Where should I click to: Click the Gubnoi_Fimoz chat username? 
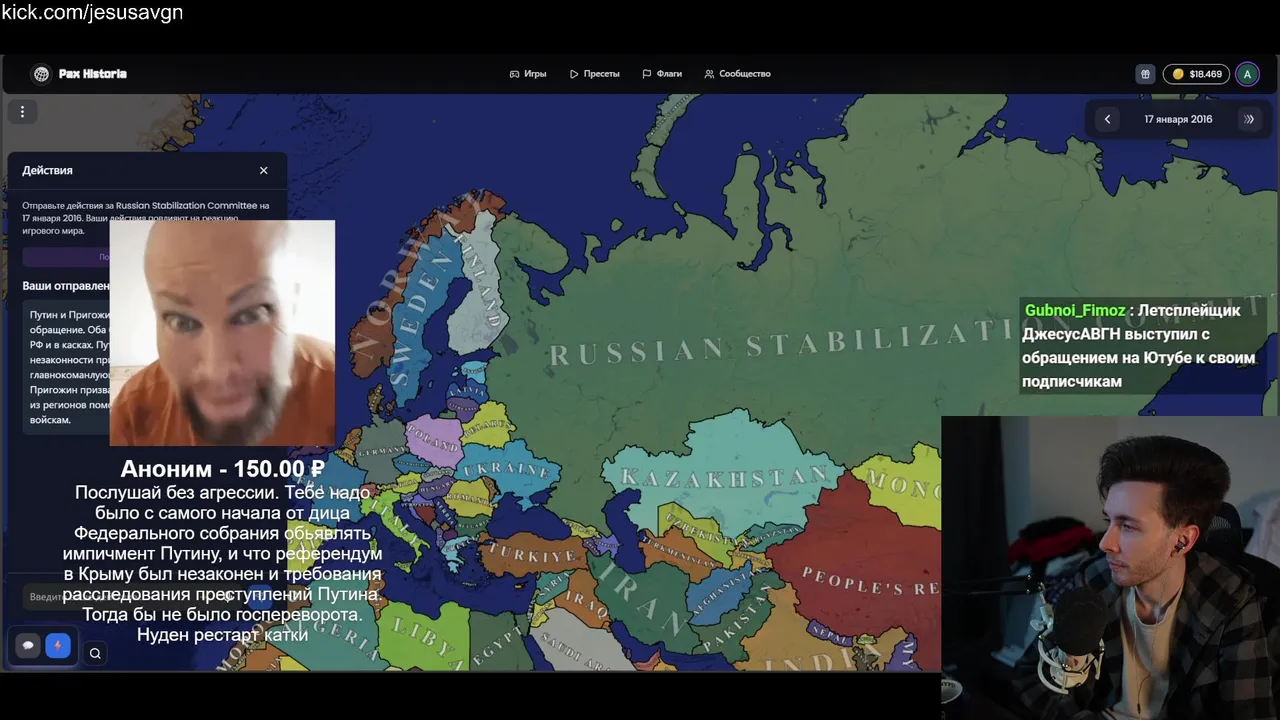click(x=1075, y=310)
